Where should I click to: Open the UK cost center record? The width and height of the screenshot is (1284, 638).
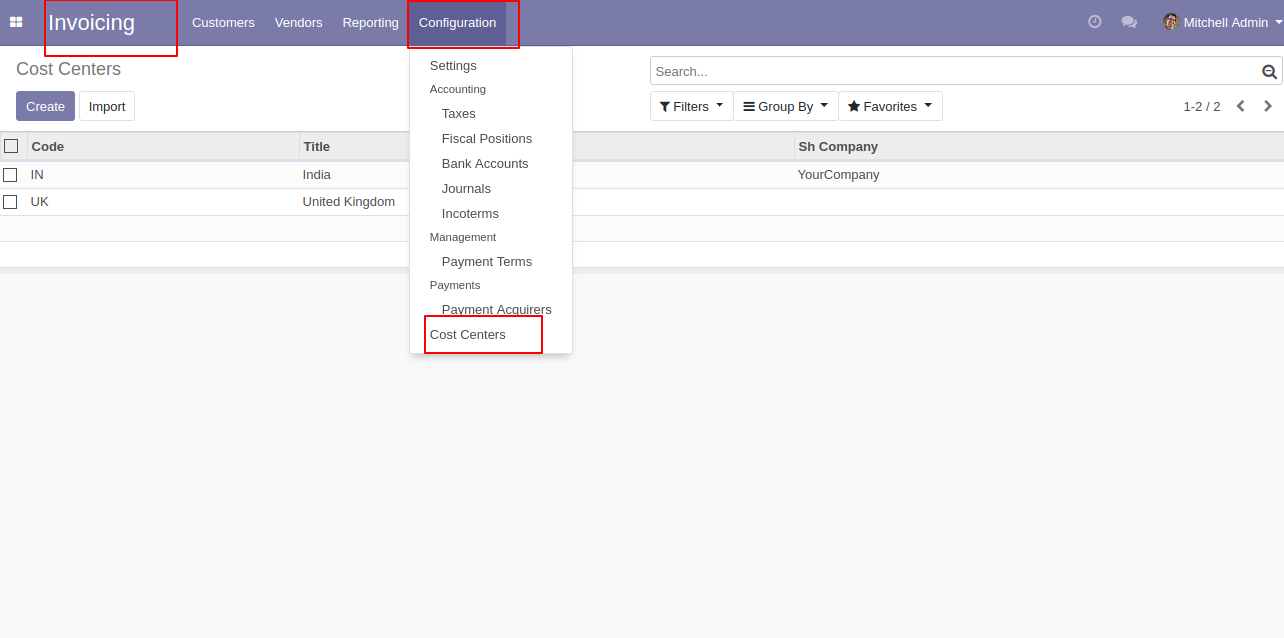tap(40, 201)
